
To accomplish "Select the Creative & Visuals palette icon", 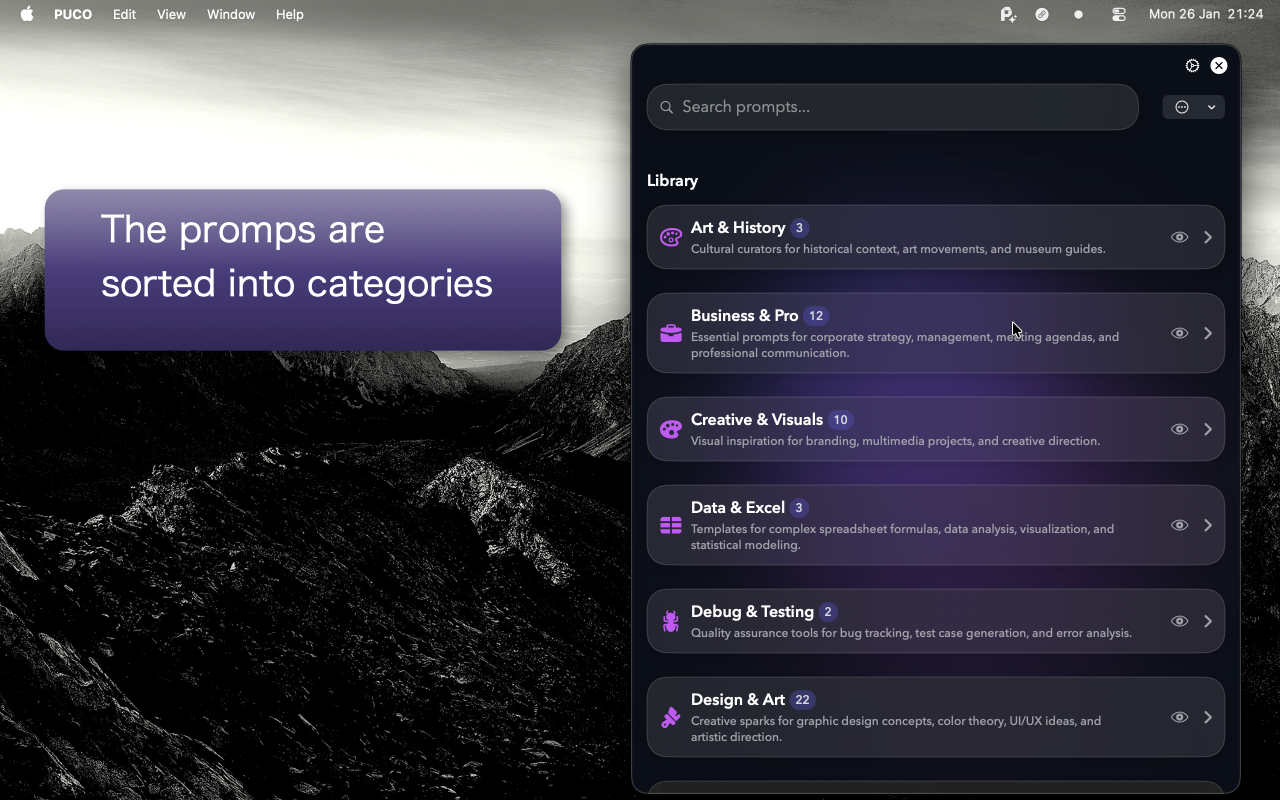I will (x=670, y=429).
